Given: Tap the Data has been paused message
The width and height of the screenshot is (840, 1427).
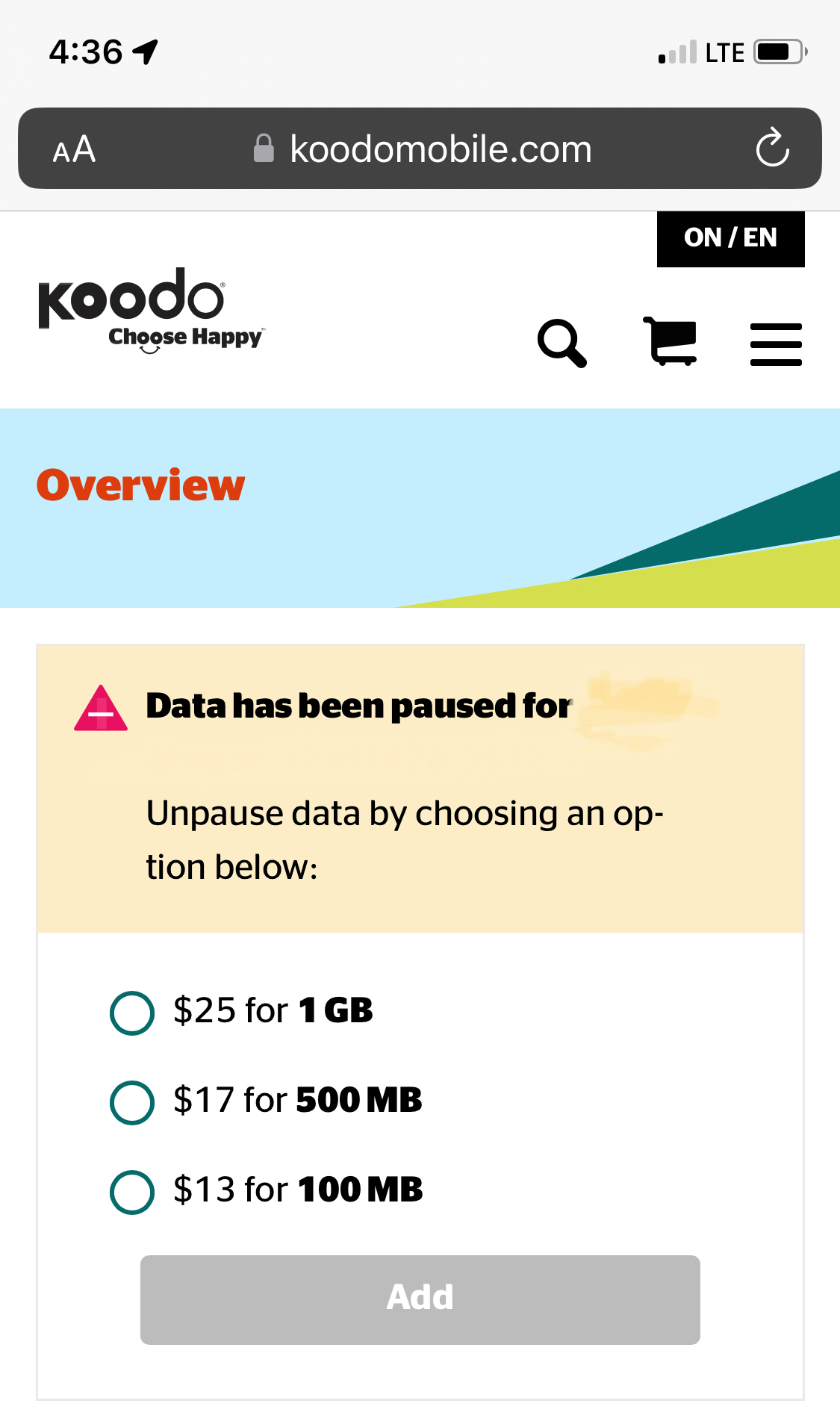Looking at the screenshot, I should (358, 706).
